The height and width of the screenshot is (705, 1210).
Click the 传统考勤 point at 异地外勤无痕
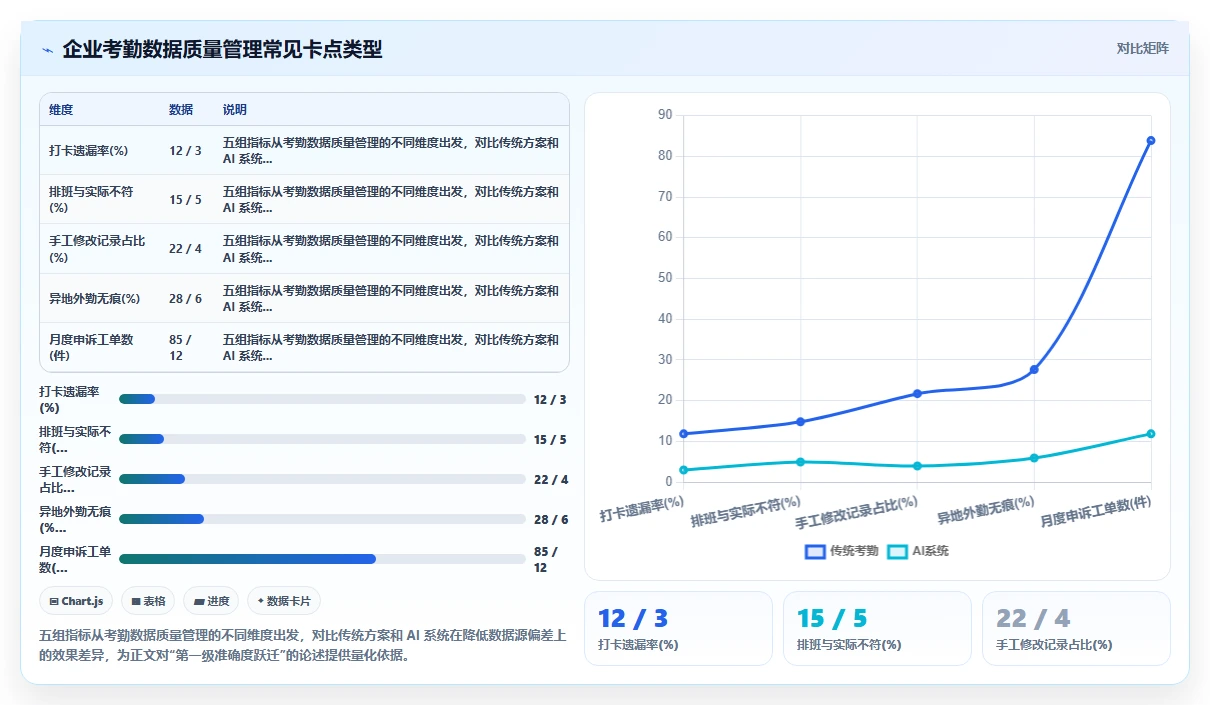click(1034, 369)
